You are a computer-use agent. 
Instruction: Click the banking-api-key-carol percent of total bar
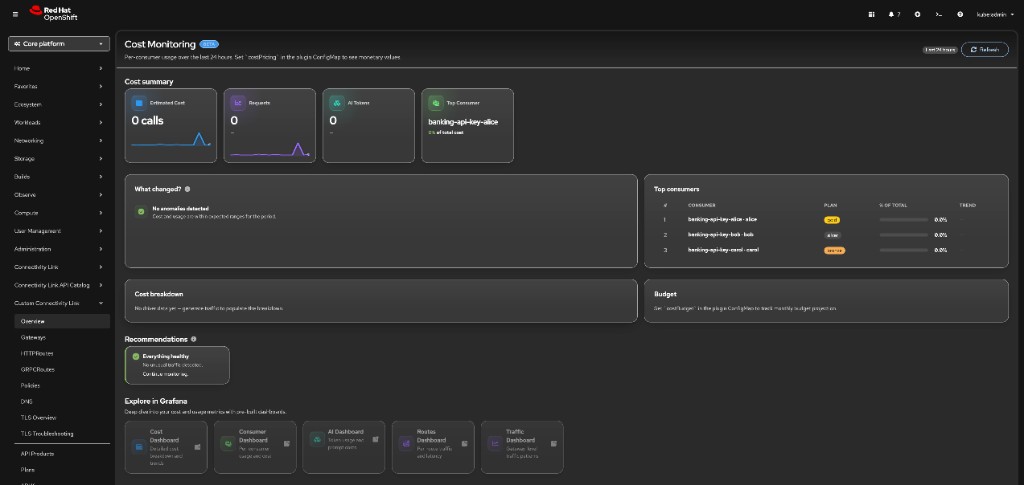pyautogui.click(x=904, y=250)
